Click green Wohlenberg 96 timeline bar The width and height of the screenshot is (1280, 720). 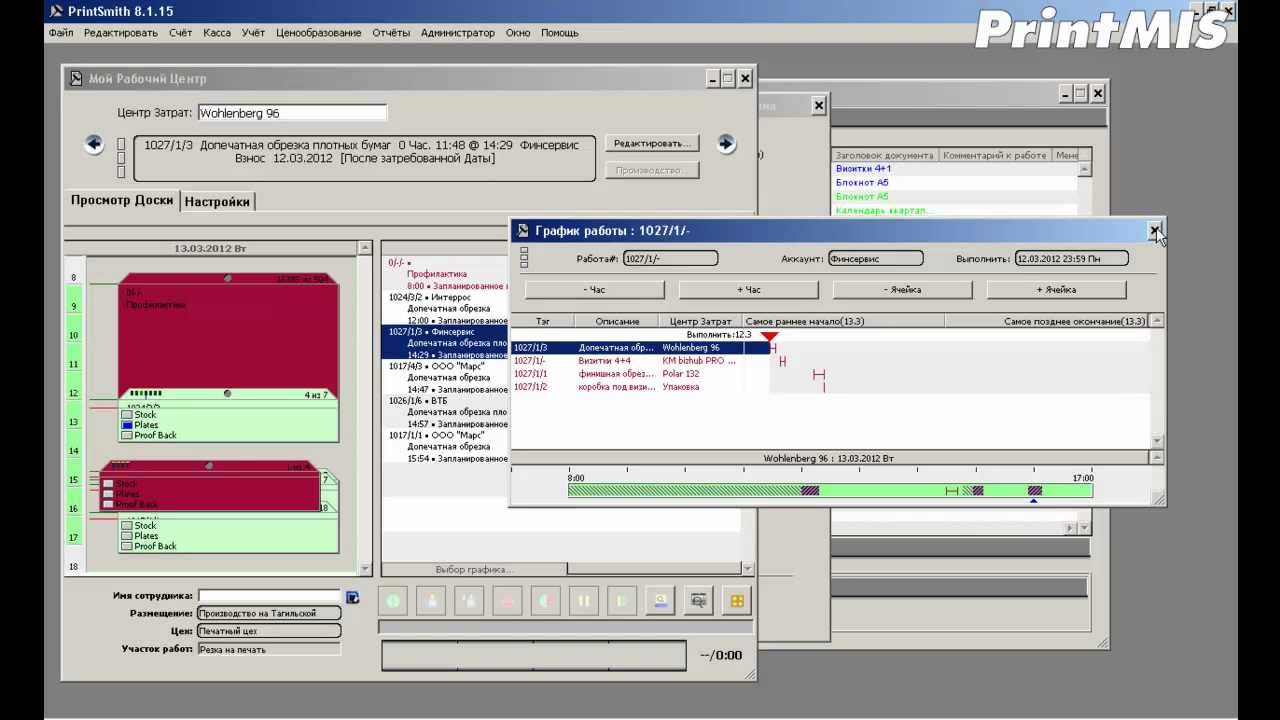(830, 490)
